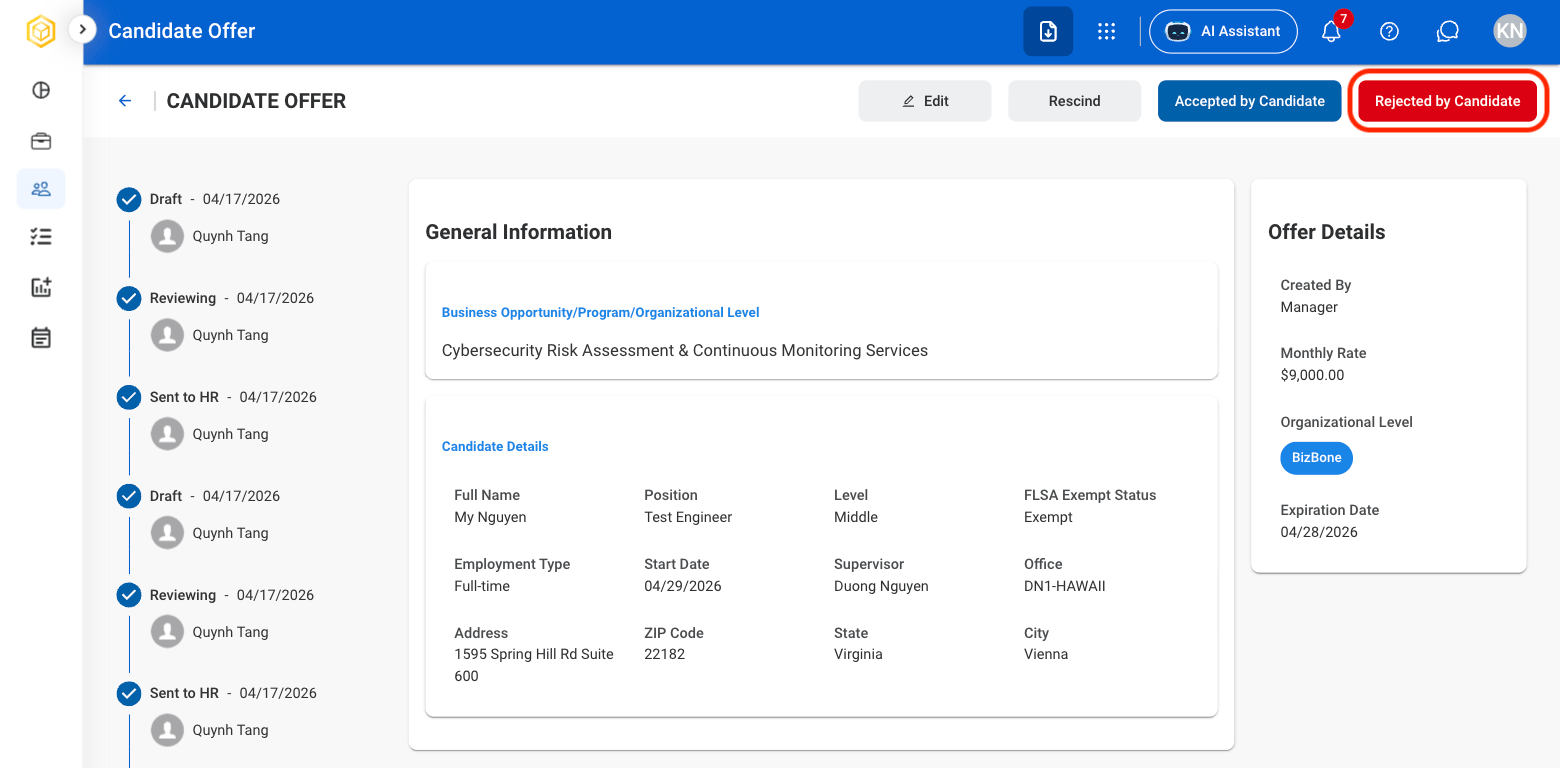Open the briefcase icon in sidebar

[41, 141]
